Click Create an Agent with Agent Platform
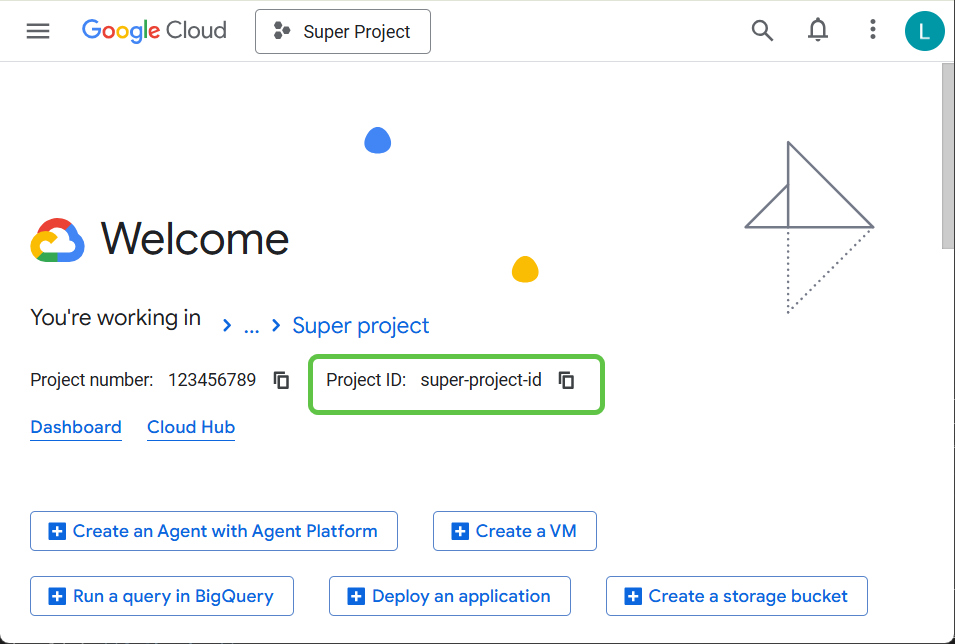The width and height of the screenshot is (955, 644). (213, 531)
